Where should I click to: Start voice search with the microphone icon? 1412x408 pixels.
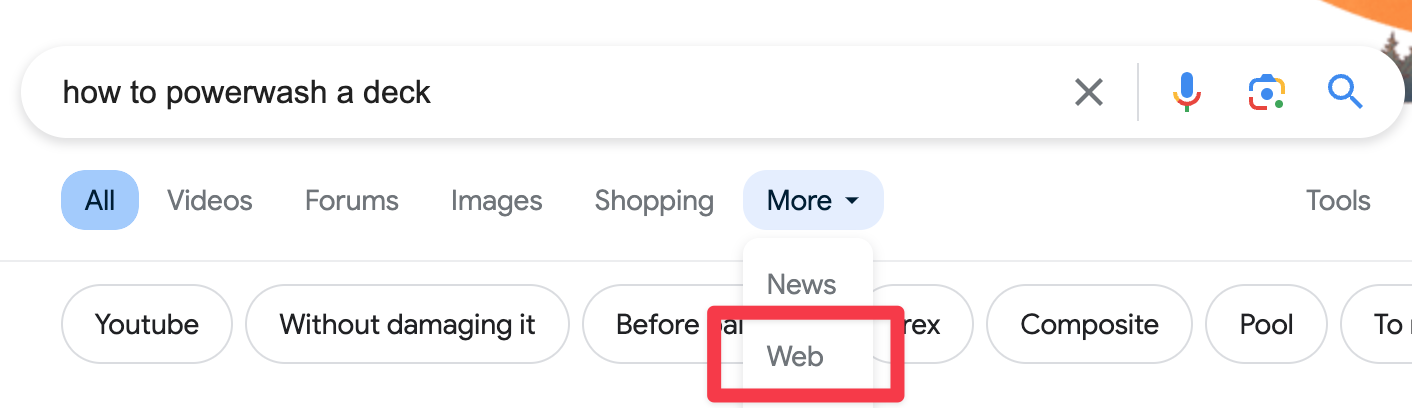[x=1187, y=93]
